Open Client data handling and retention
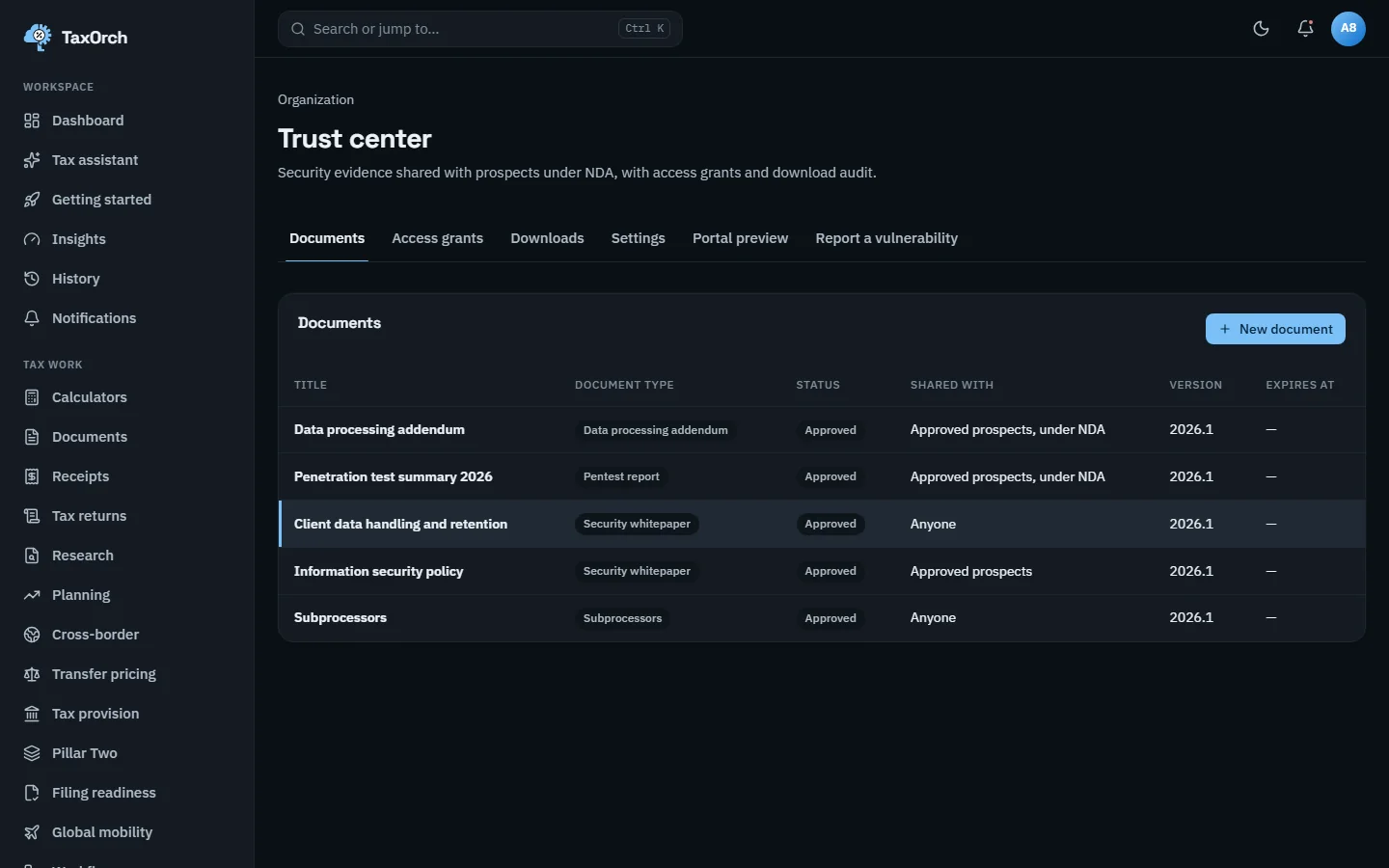 point(400,524)
